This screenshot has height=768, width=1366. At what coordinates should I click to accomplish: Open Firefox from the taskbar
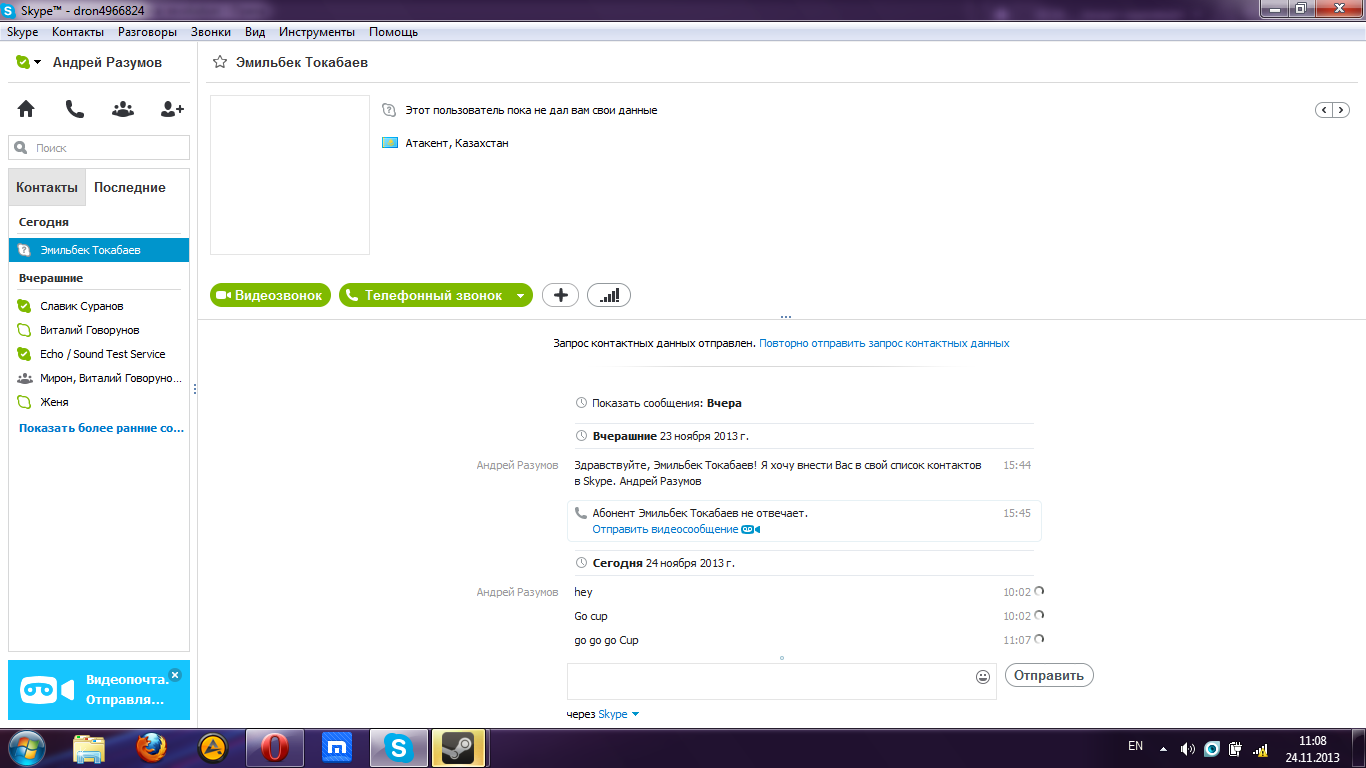coord(152,747)
